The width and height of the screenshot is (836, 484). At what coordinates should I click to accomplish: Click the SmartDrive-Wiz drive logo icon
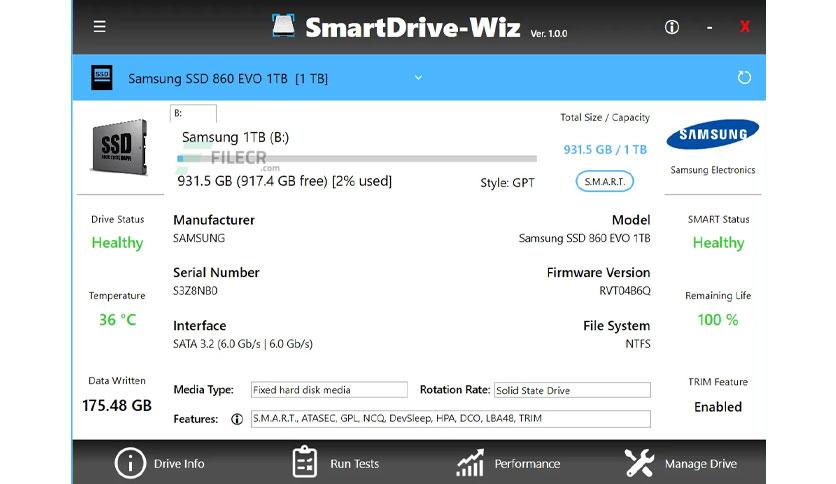click(x=283, y=26)
